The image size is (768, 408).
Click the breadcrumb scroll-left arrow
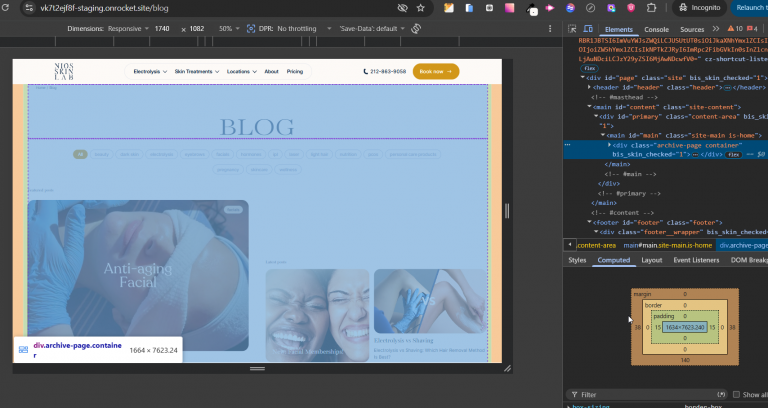point(570,244)
